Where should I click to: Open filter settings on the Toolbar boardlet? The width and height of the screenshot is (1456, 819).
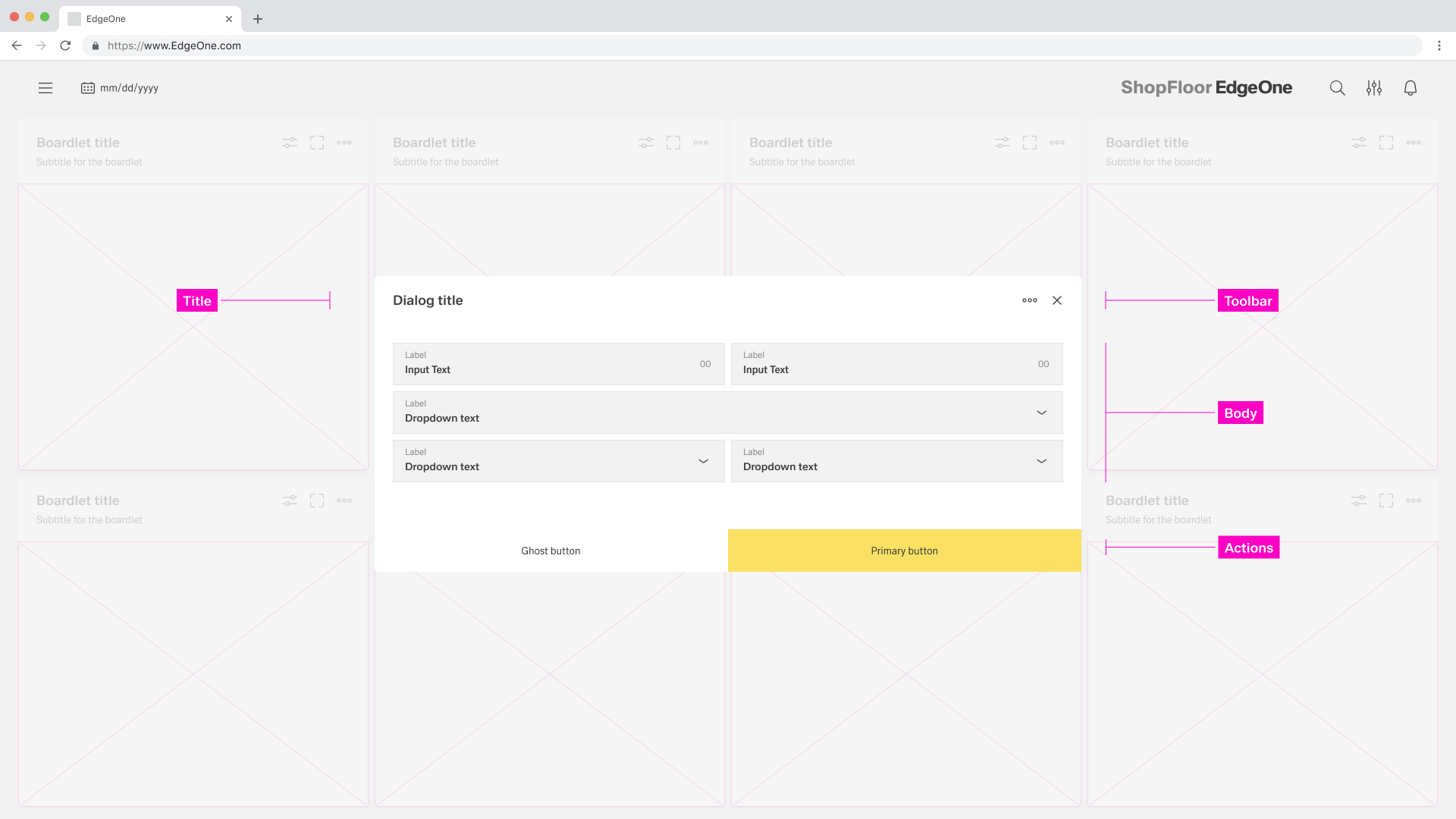tap(1357, 143)
